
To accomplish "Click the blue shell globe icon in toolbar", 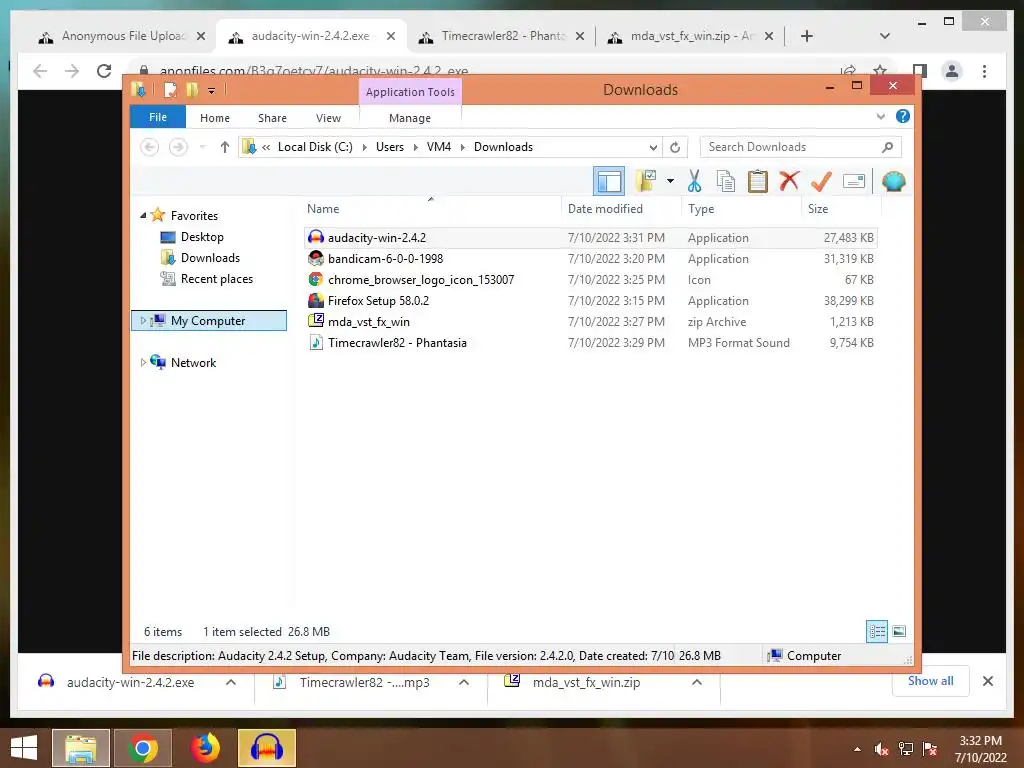I will 893,181.
